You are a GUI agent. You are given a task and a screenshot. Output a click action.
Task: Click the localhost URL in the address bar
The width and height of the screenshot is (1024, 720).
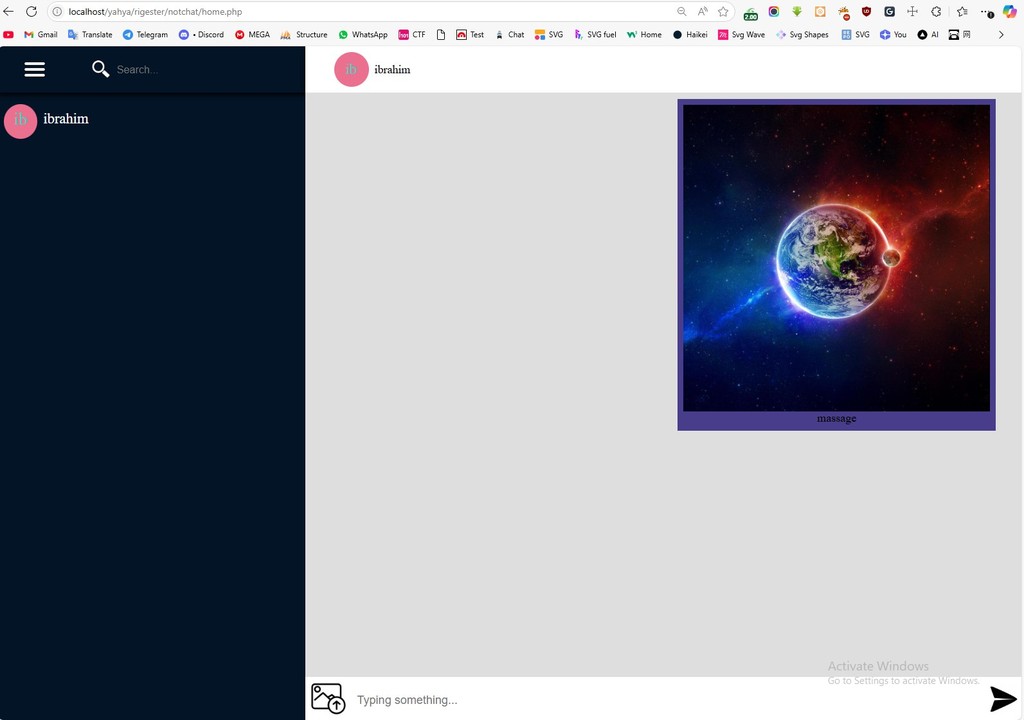(155, 12)
